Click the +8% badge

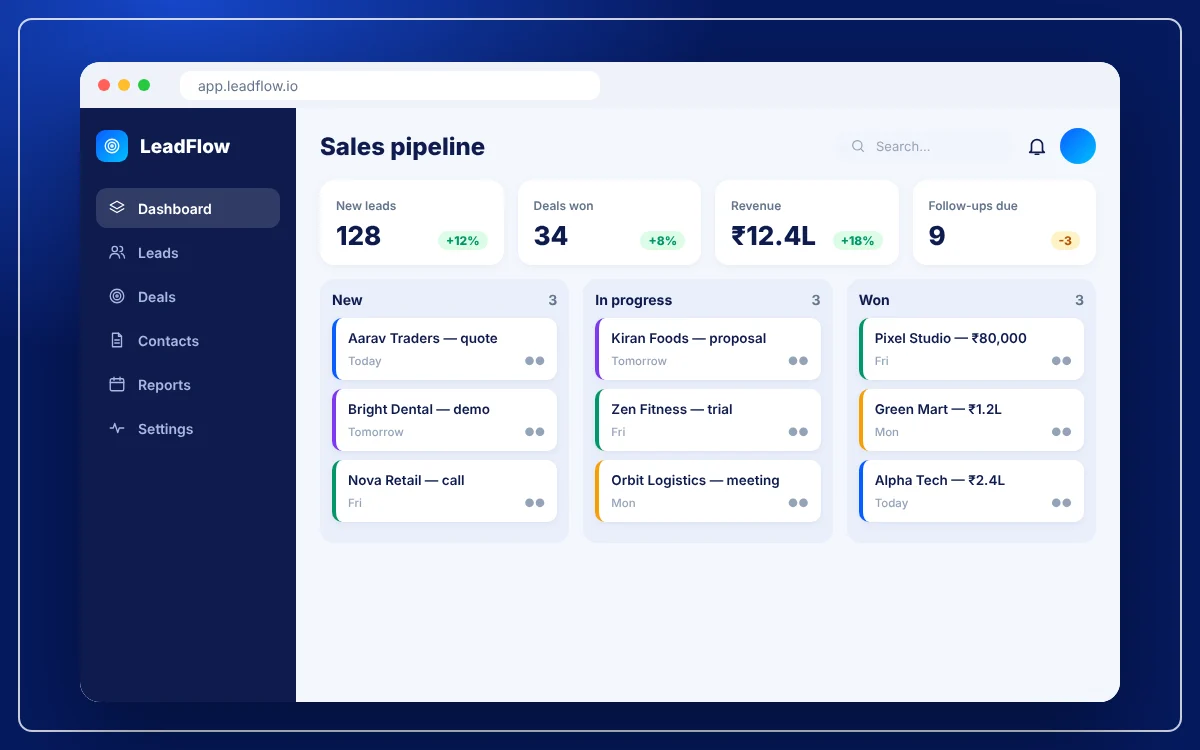(662, 240)
